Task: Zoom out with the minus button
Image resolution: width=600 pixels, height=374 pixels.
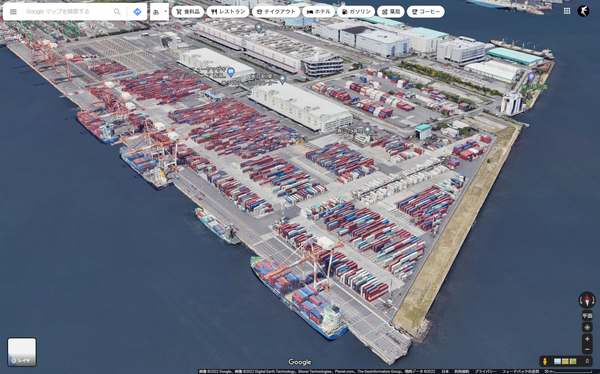Action: point(587,349)
